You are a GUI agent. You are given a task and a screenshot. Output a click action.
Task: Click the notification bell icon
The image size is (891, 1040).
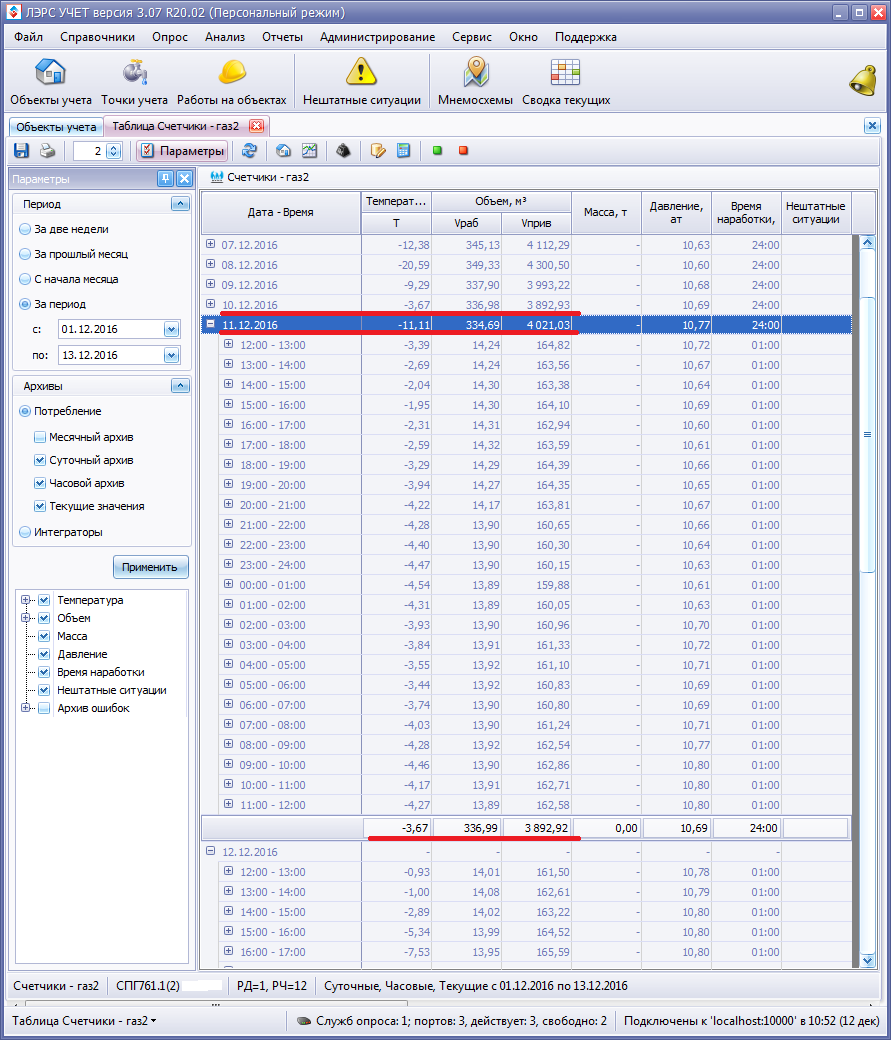(x=862, y=80)
